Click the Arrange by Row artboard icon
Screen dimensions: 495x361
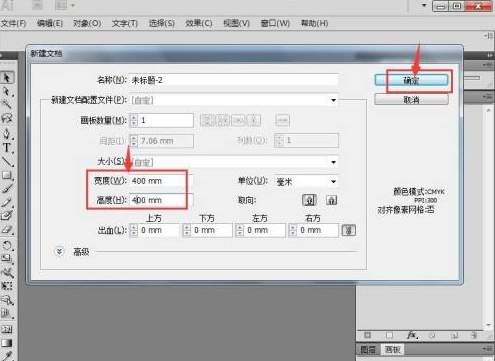click(238, 120)
